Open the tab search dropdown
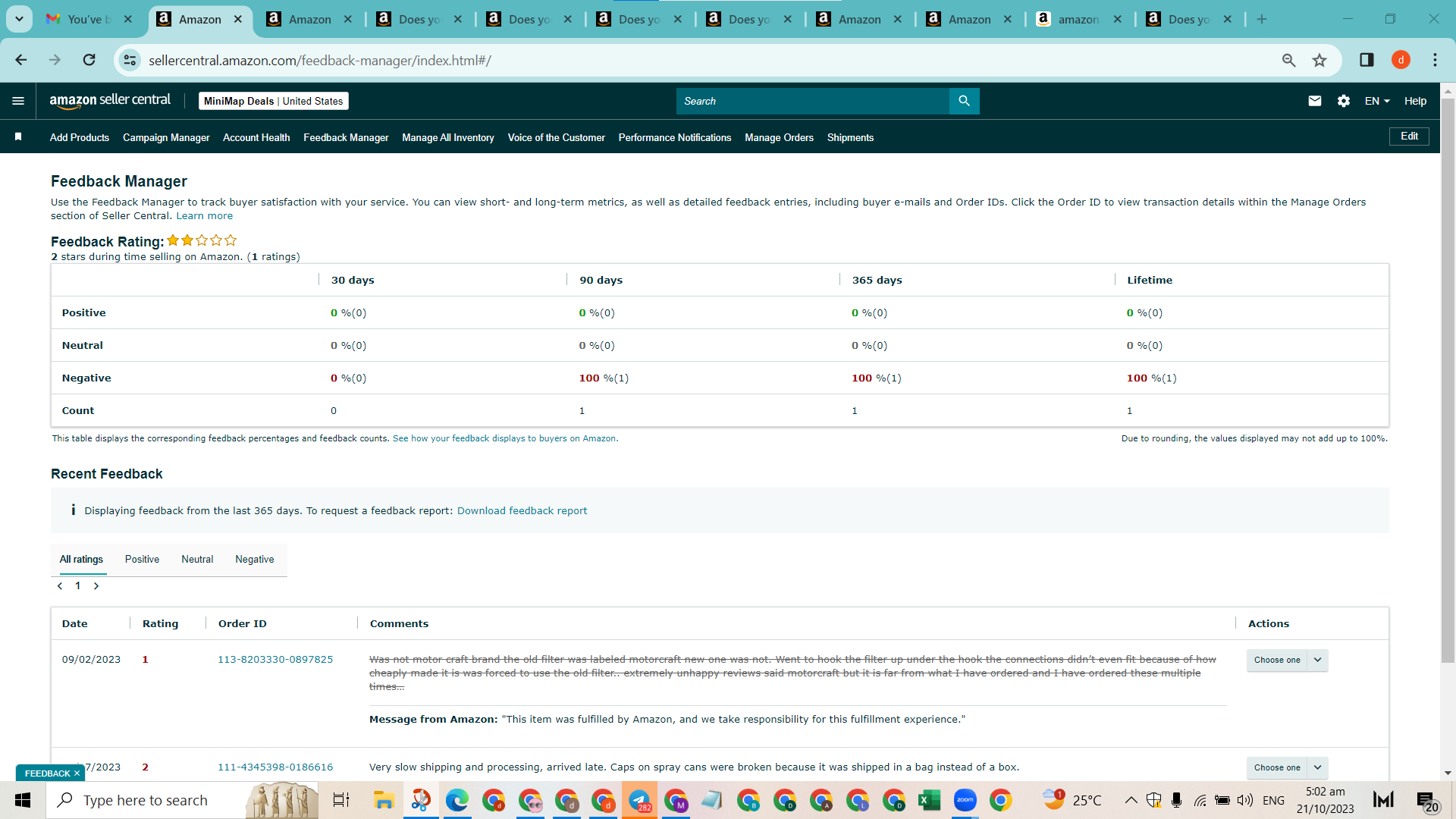The image size is (1456, 819). click(19, 19)
